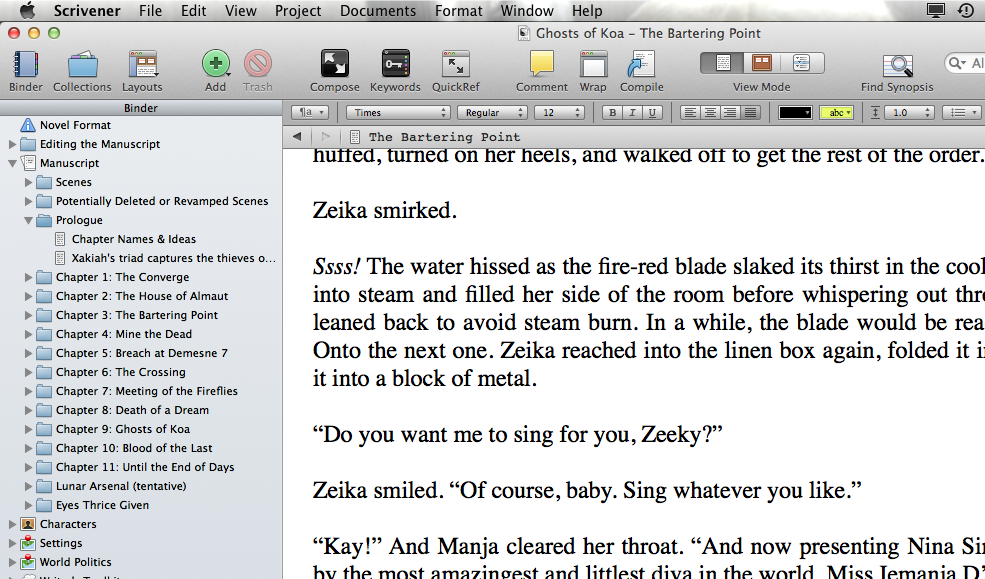Center align the text
The image size is (985, 579).
(x=710, y=112)
